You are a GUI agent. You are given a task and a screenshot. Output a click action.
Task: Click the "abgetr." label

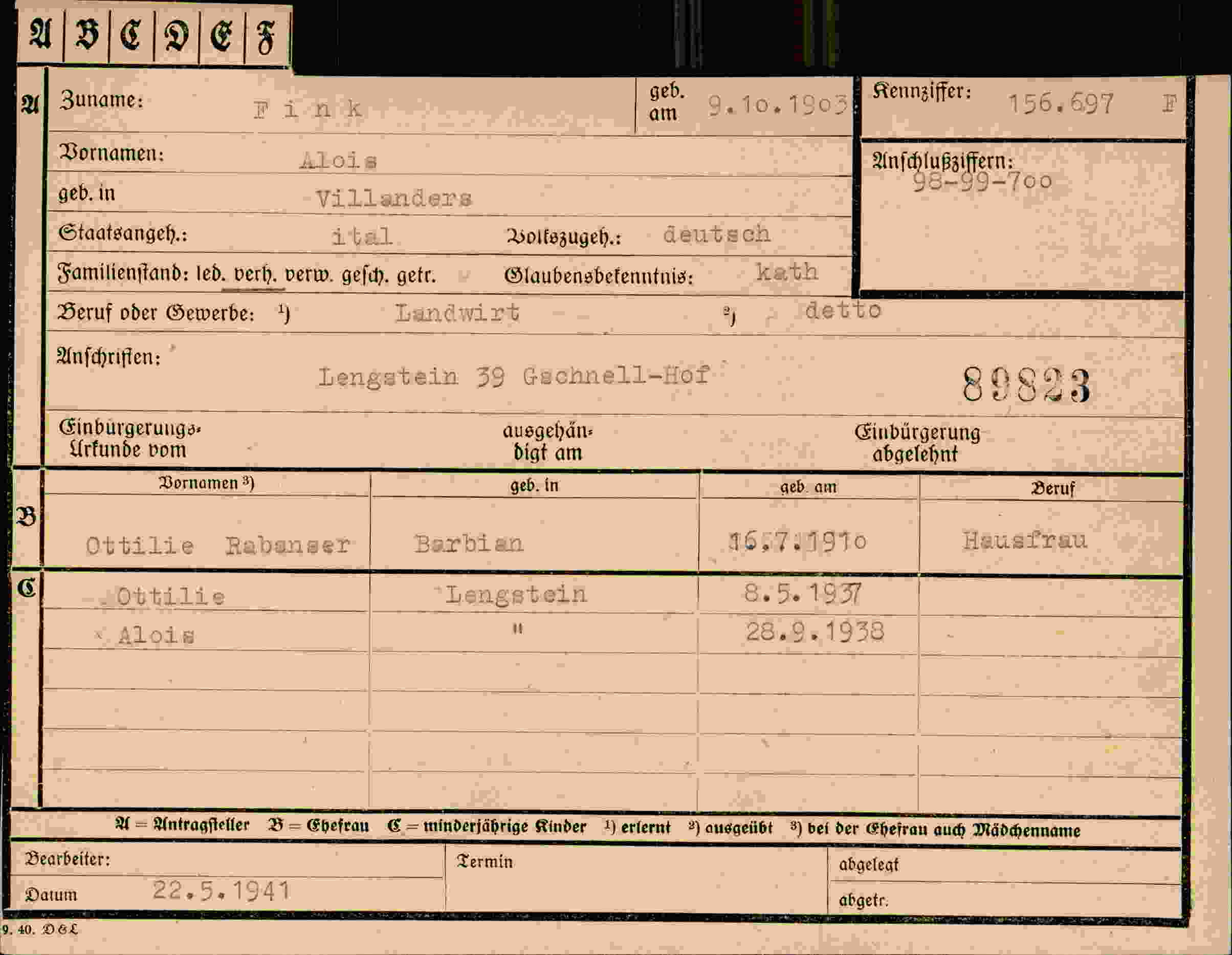[863, 900]
